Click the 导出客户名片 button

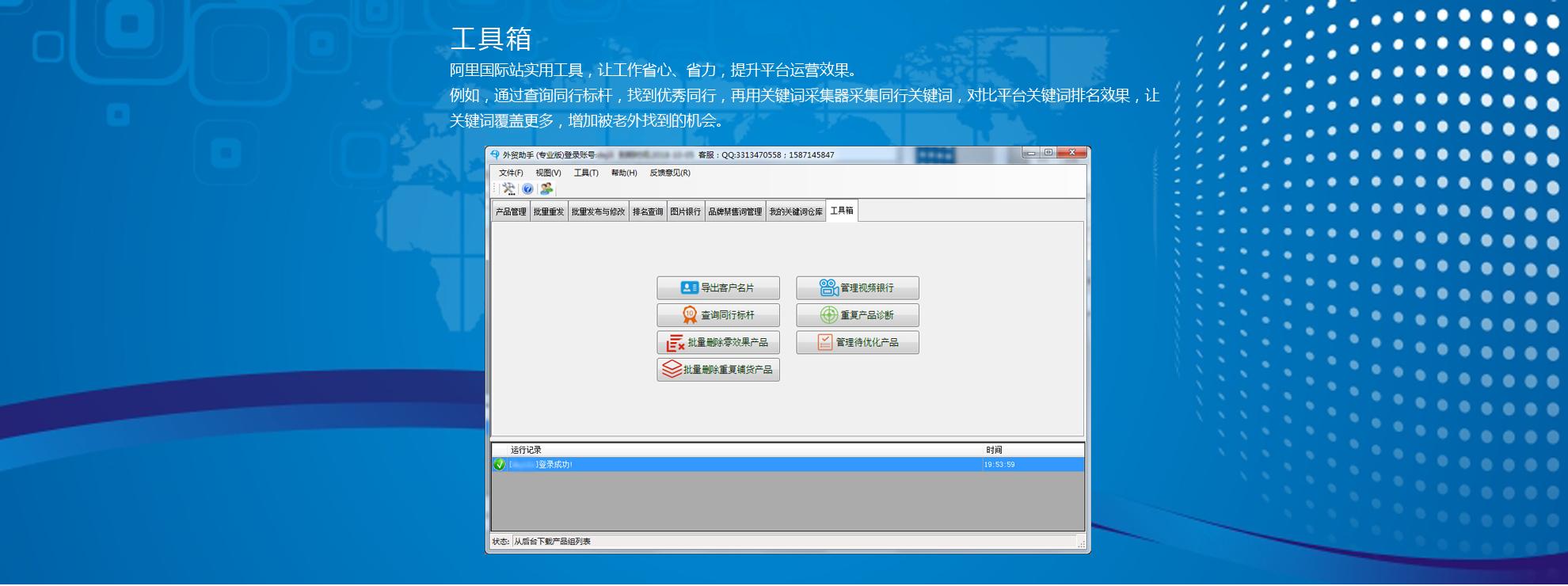pos(718,287)
